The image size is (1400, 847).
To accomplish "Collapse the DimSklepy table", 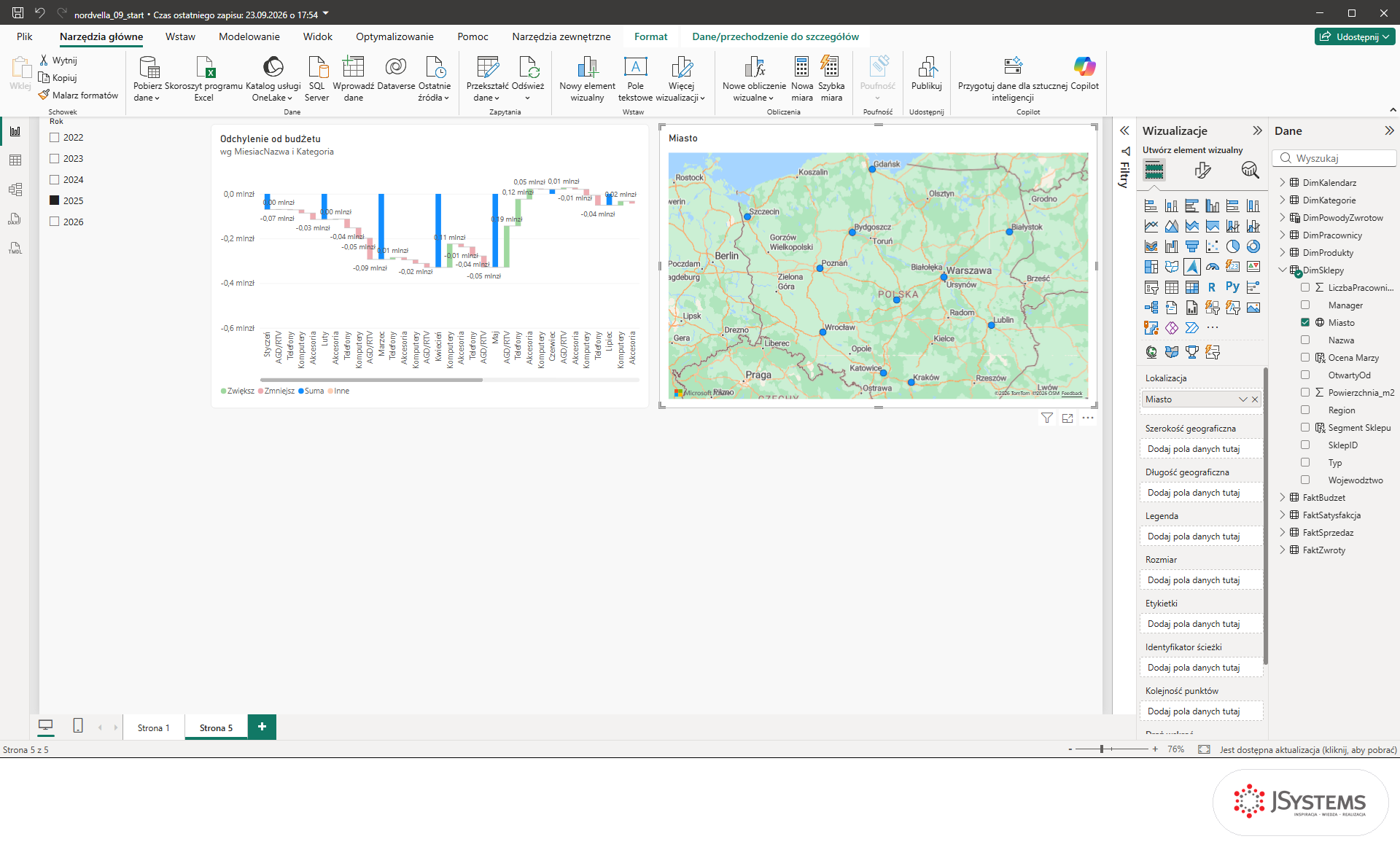I will pos(1283,270).
